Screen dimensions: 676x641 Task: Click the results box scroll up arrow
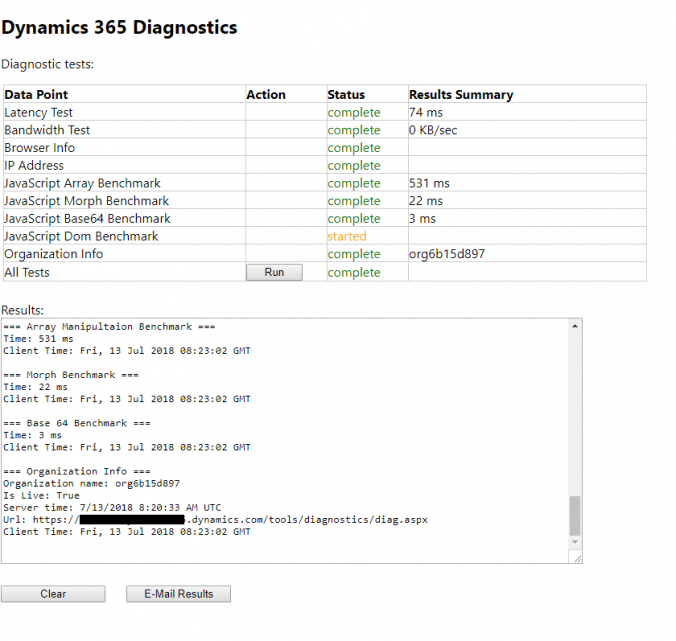tap(575, 326)
